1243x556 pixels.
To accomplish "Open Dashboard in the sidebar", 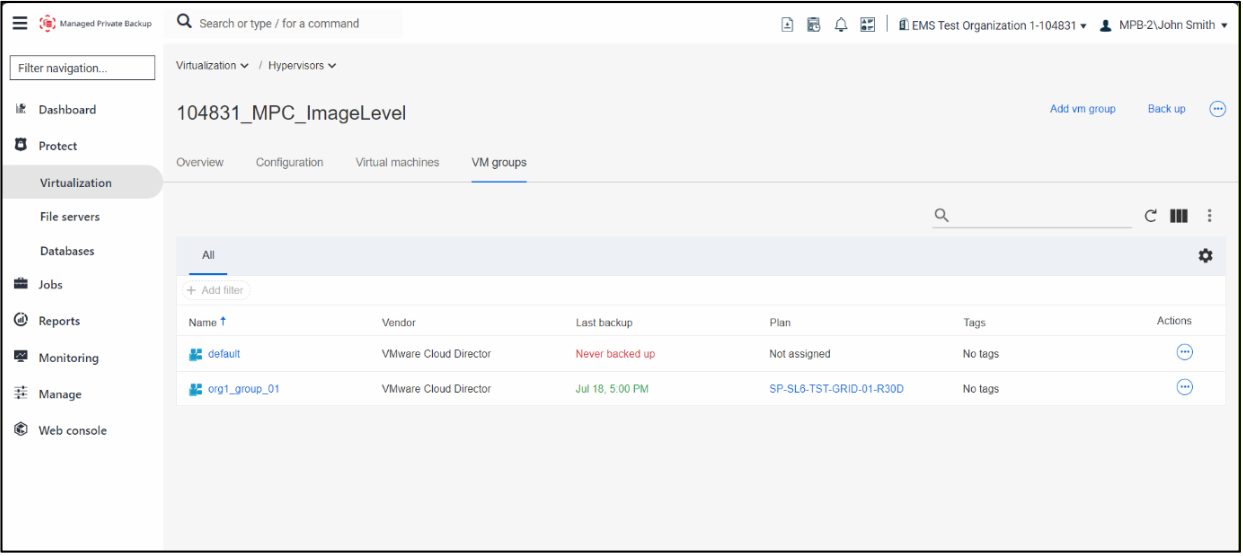I will [x=67, y=110].
